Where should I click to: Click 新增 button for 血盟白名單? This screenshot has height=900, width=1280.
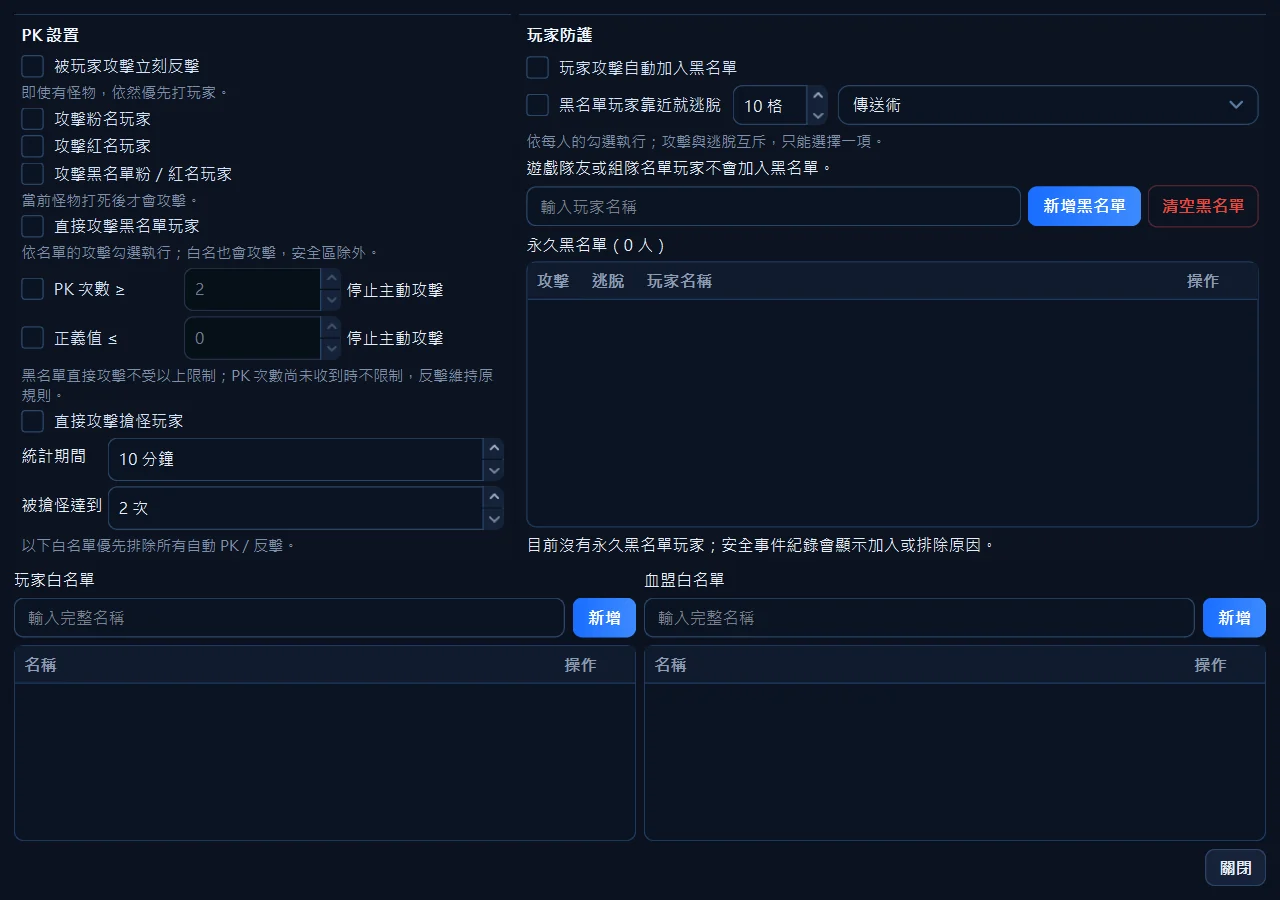(1234, 618)
